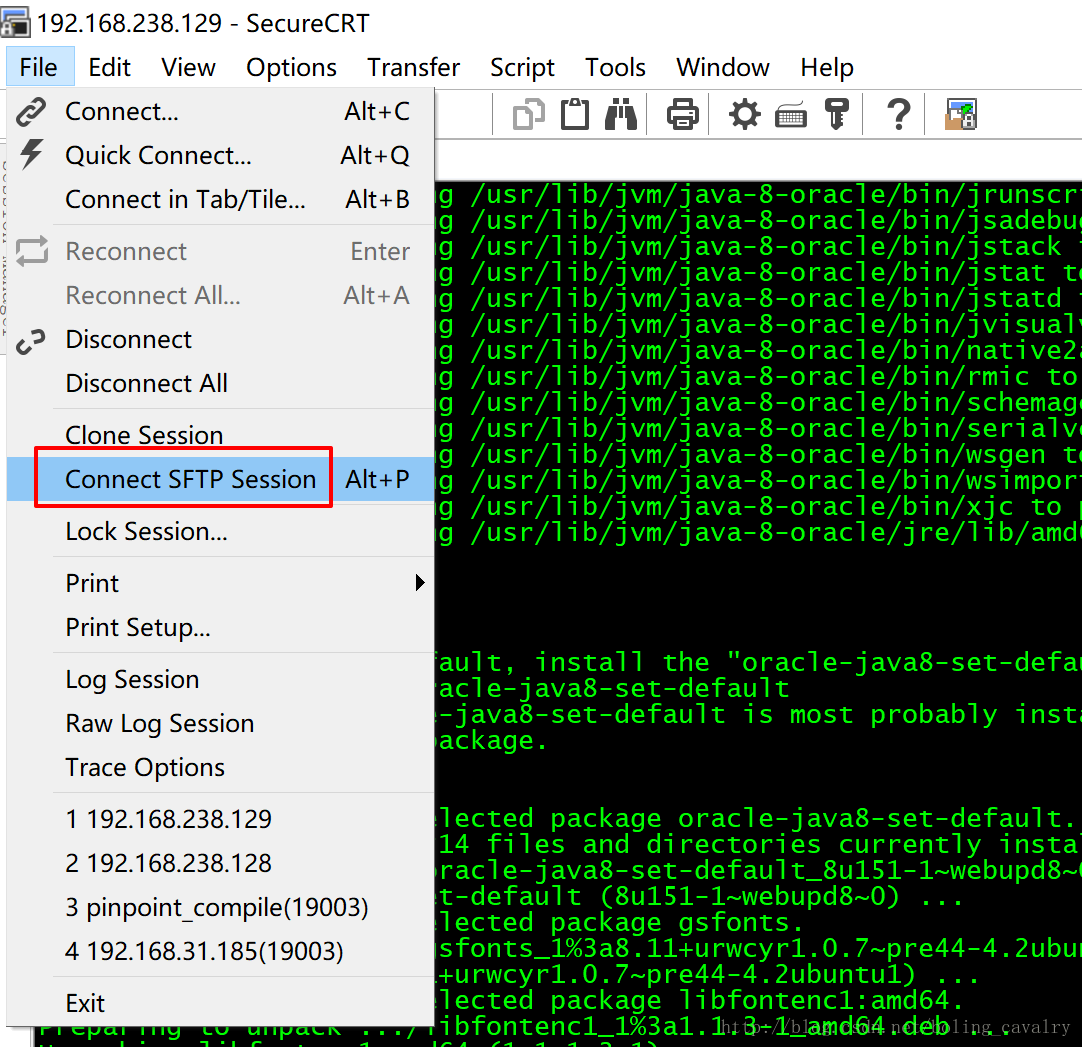Toggle Trace Options menu item

pyautogui.click(x=220, y=767)
